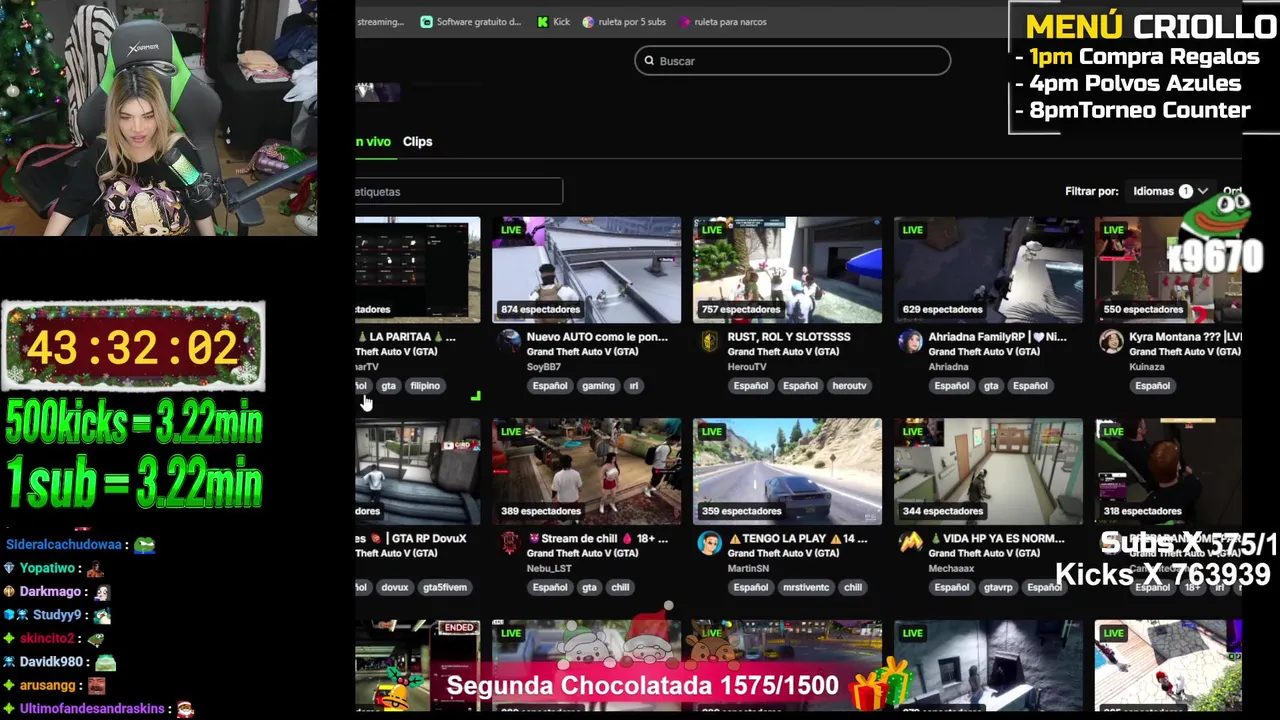This screenshot has height=720, width=1280.
Task: Open stream titled 'Kyra Montana ???'
Action: tap(1185, 337)
